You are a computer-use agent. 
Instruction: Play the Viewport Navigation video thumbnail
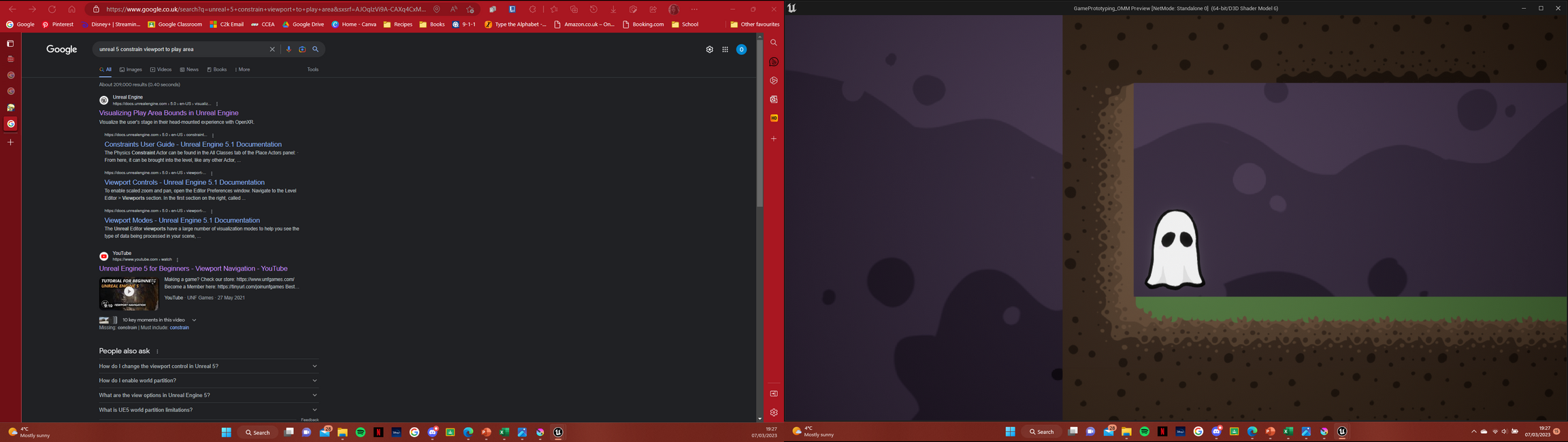pos(129,293)
